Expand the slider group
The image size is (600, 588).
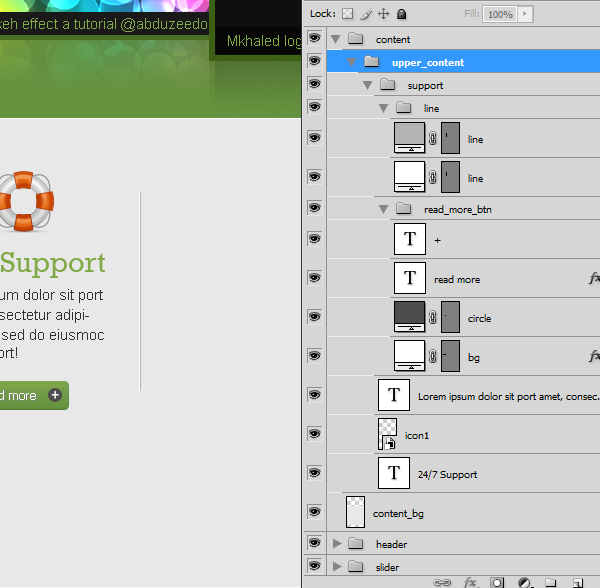coord(337,566)
